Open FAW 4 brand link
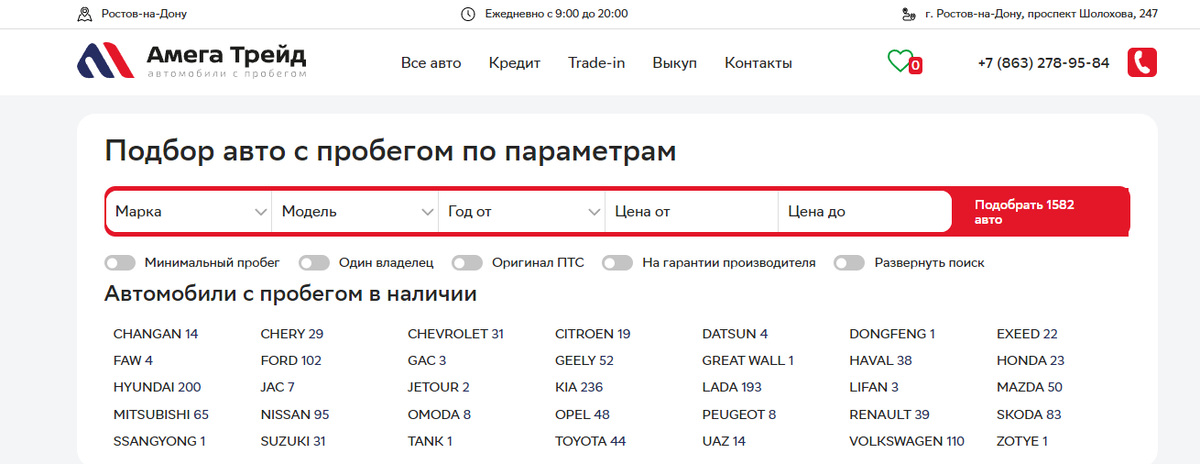Screen dimensions: 1200x464 click(x=133, y=361)
